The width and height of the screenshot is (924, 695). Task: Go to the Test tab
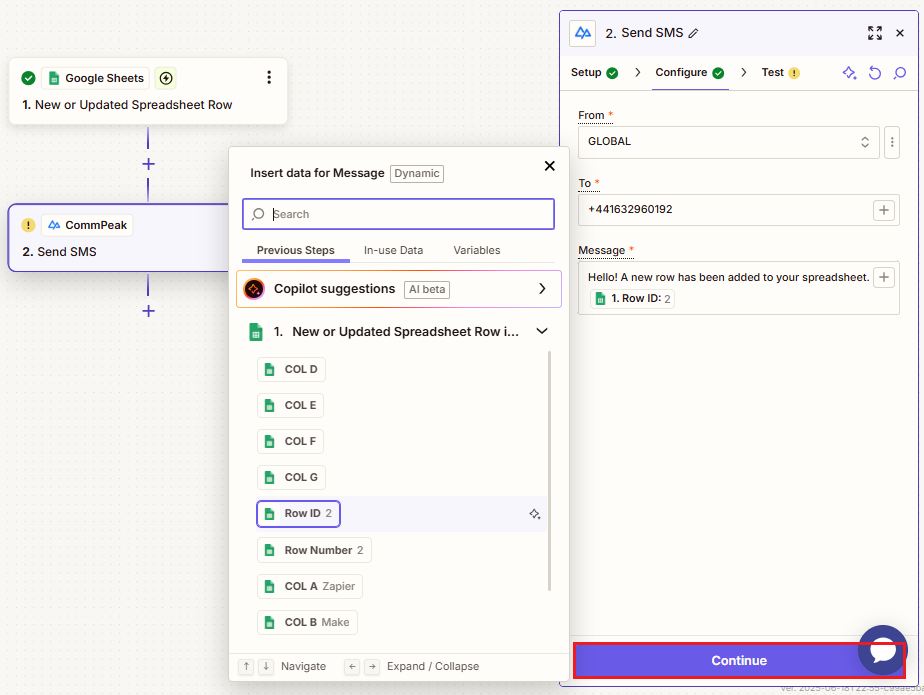click(x=780, y=73)
